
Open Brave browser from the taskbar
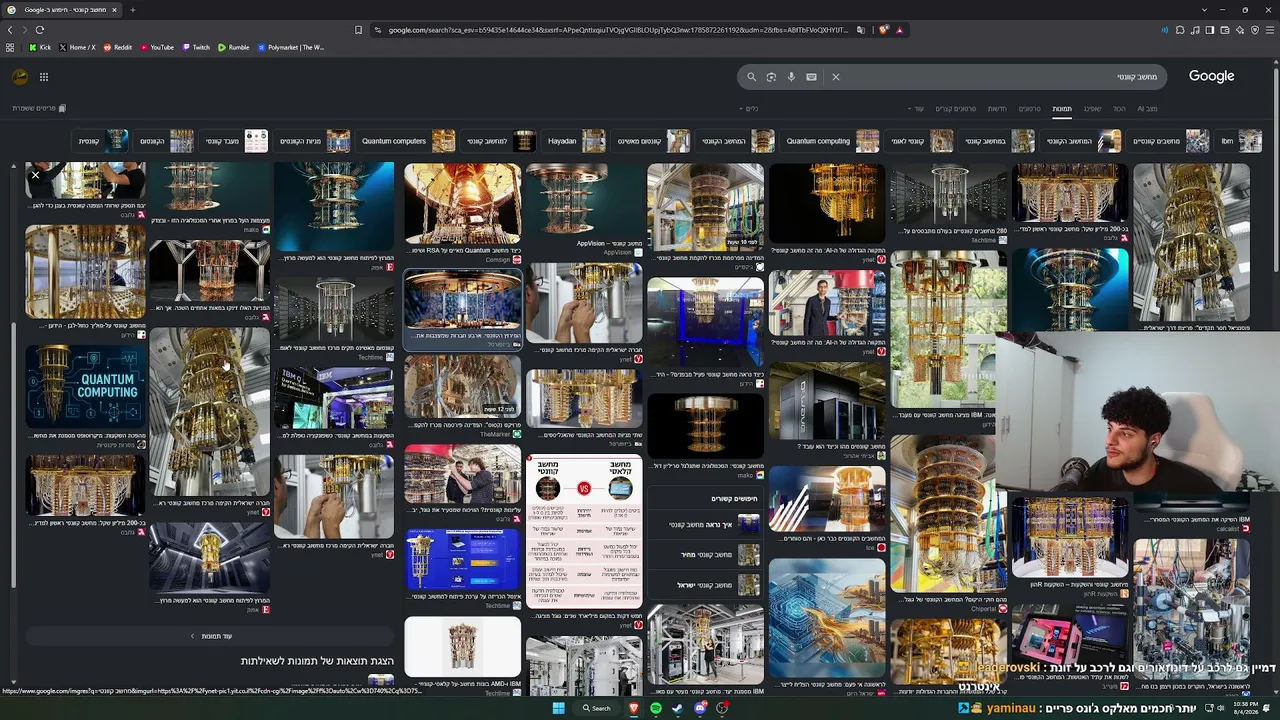pos(633,708)
